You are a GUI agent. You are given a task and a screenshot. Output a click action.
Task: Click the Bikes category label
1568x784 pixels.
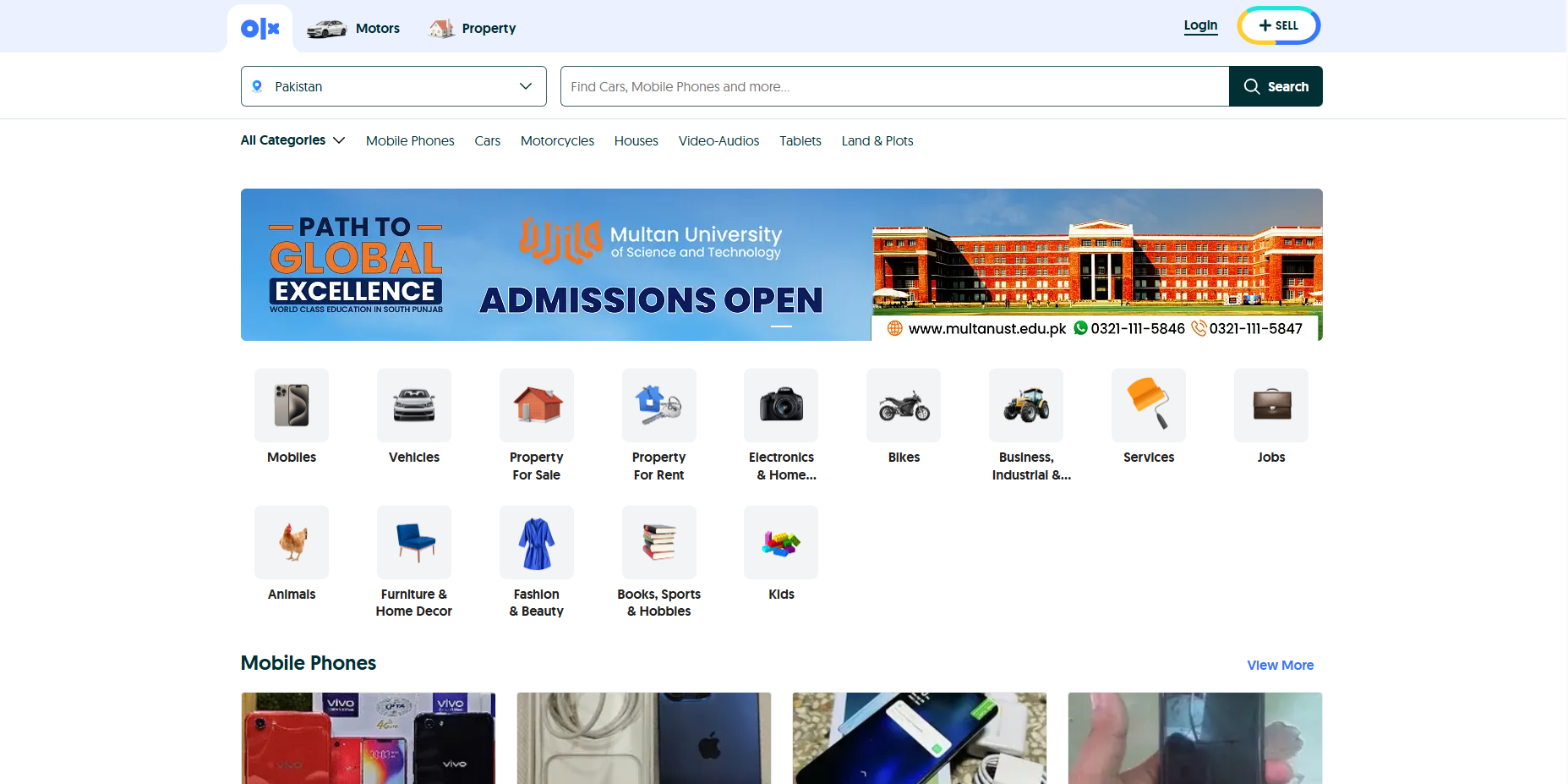904,458
